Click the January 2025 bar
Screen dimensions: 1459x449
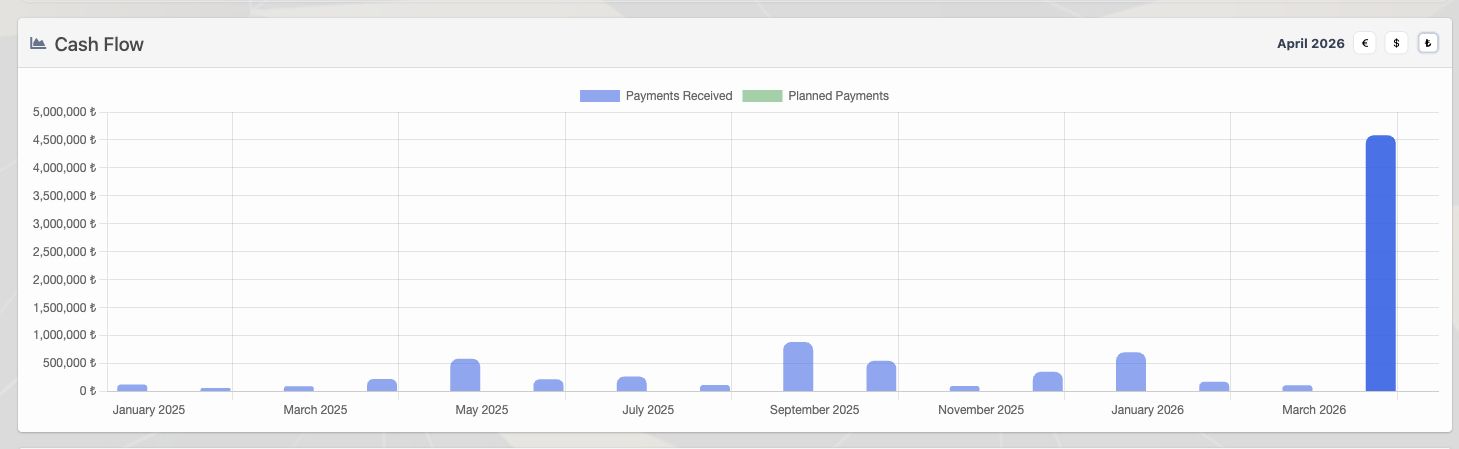pos(132,387)
